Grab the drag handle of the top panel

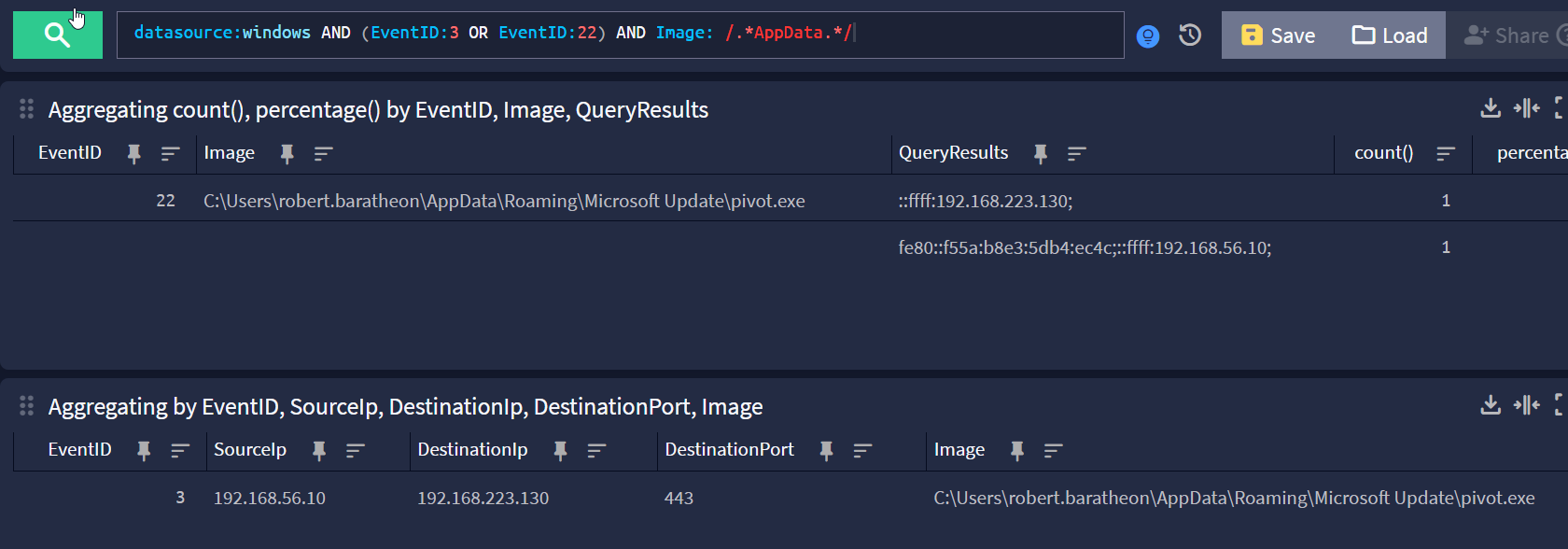(26, 109)
